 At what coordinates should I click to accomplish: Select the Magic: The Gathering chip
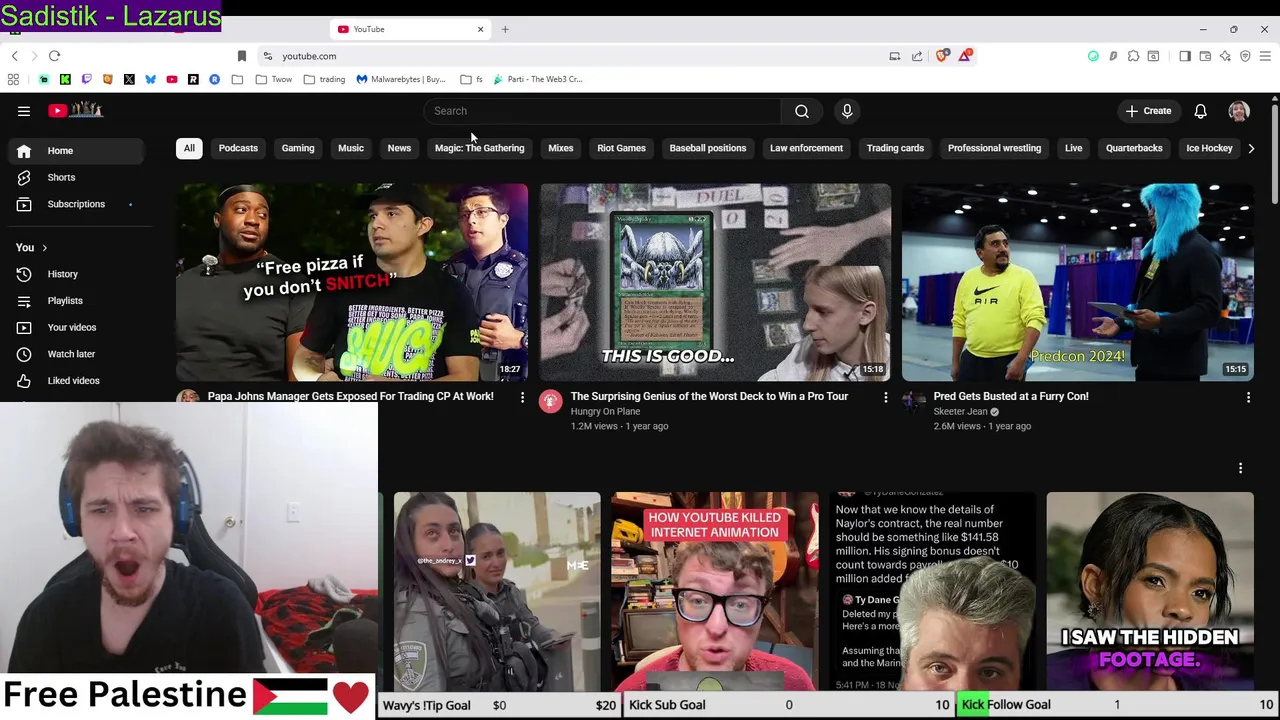click(480, 148)
